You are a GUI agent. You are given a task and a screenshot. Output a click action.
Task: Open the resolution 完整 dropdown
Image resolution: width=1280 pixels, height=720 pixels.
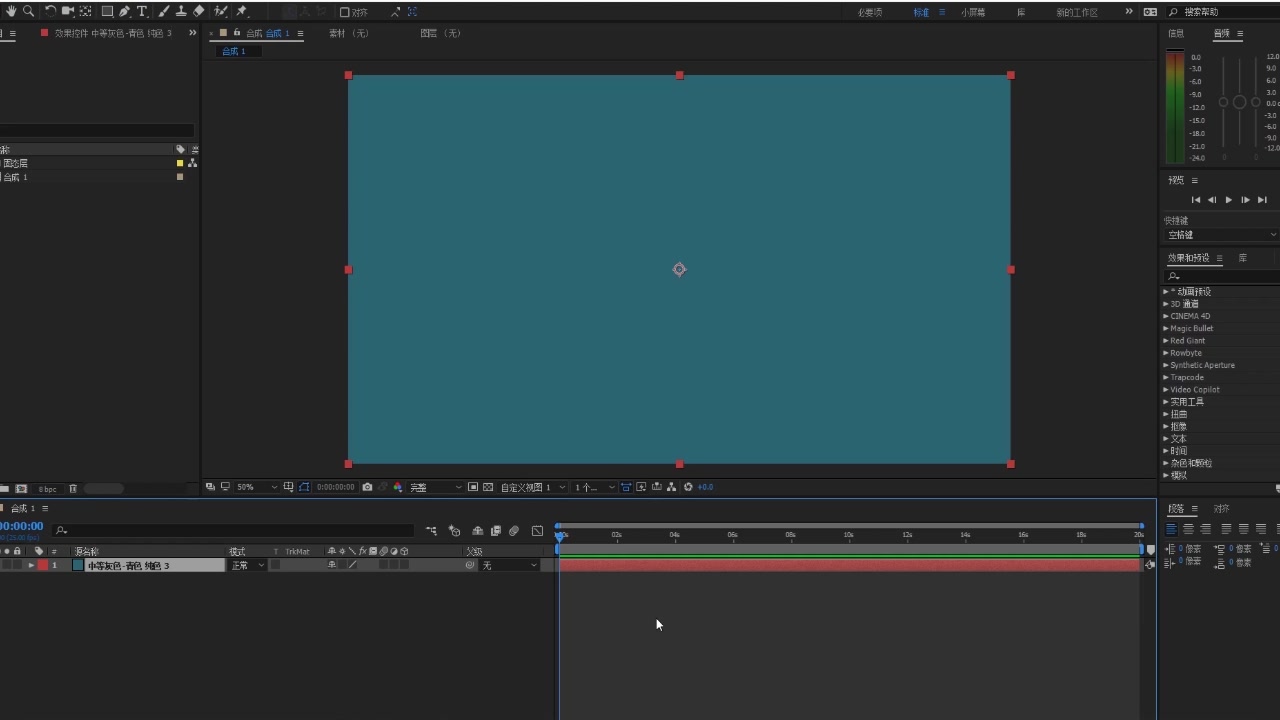(x=436, y=487)
